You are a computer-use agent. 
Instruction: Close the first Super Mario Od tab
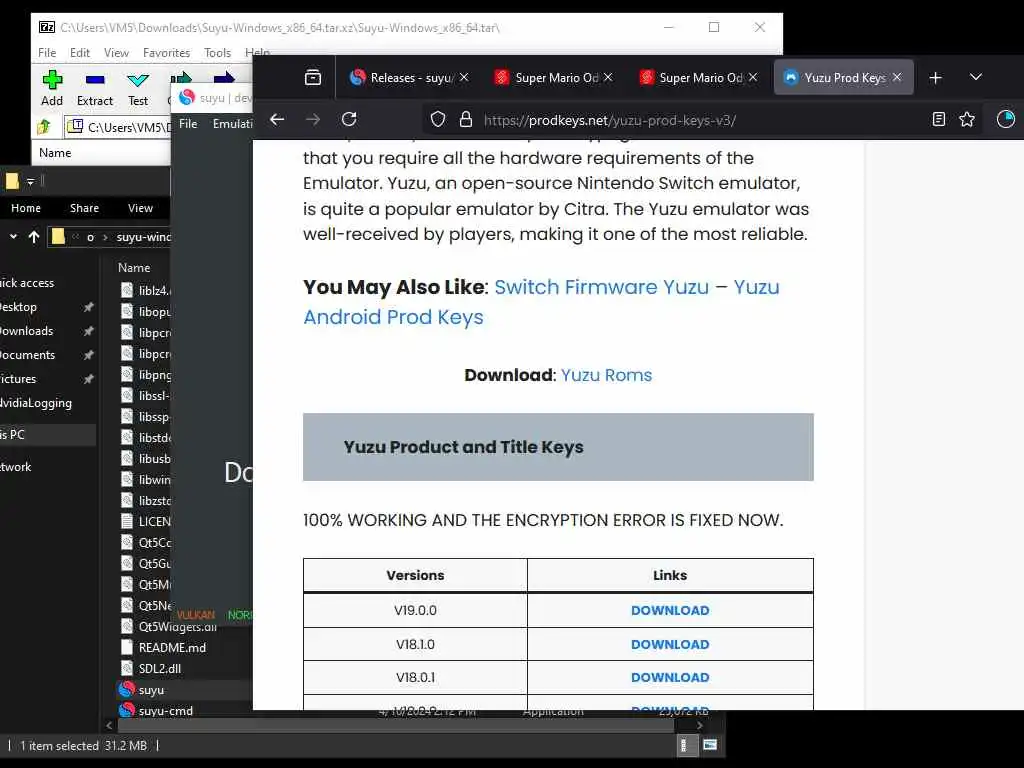pyautogui.click(x=608, y=77)
